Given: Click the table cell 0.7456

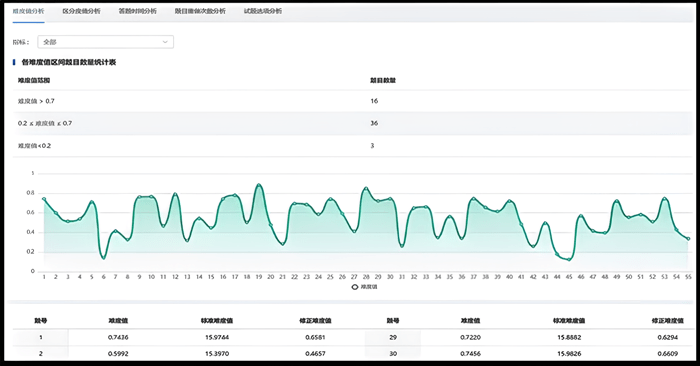Looking at the screenshot, I should [x=470, y=354].
